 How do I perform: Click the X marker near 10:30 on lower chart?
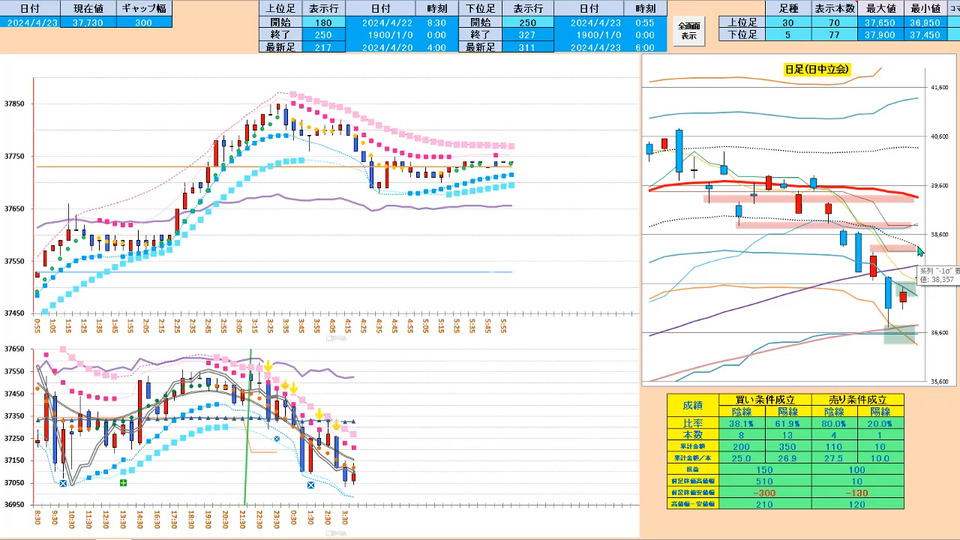coord(63,484)
